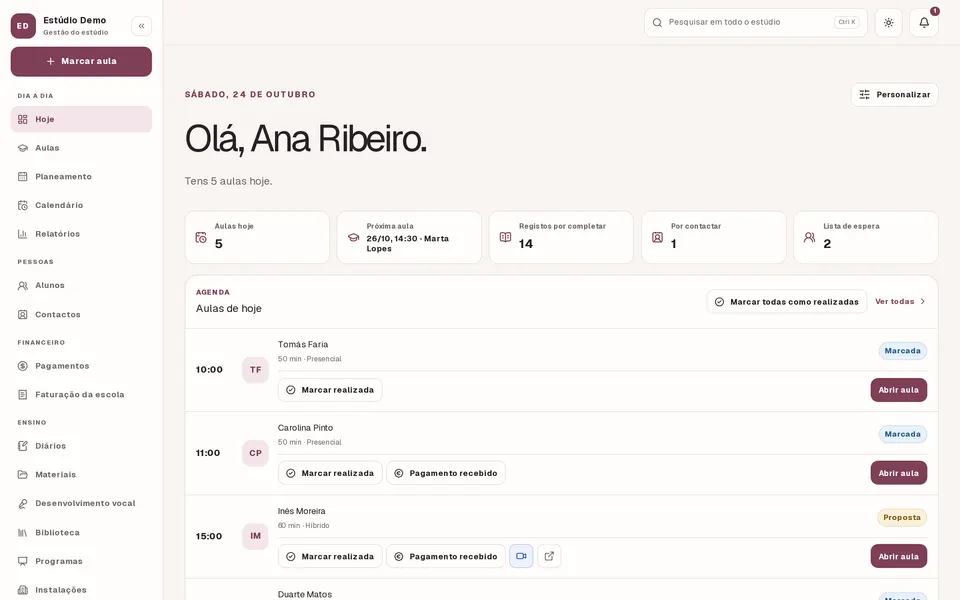
Task: Click the chevron next to Ver todas
Action: pyautogui.click(x=923, y=302)
